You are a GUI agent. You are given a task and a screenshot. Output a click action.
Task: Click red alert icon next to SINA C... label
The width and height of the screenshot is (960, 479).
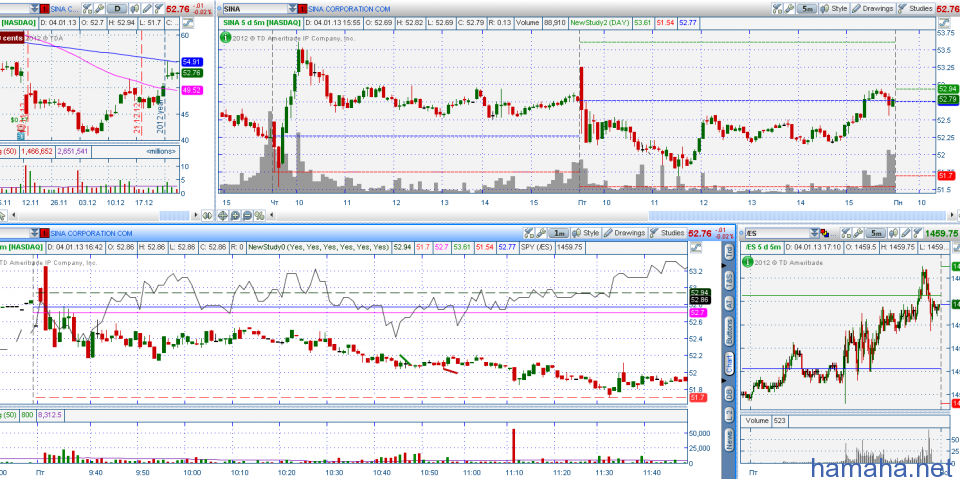45,9
